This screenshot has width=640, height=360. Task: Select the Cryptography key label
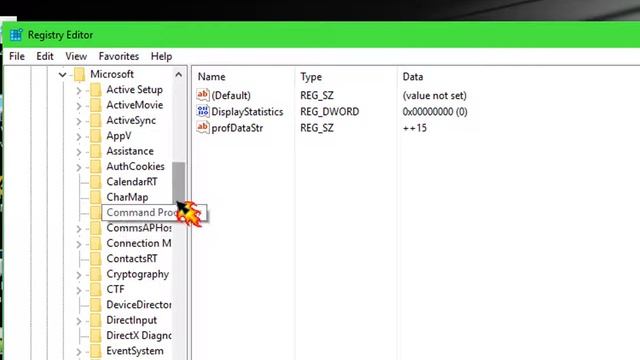[x=138, y=274]
